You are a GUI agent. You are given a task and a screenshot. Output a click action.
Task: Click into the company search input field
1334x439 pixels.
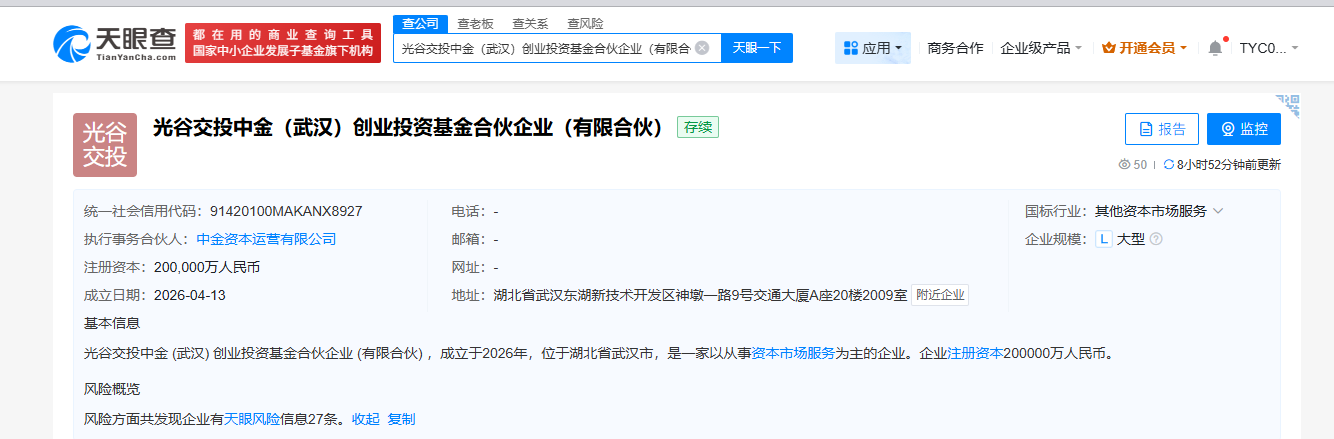(545, 48)
